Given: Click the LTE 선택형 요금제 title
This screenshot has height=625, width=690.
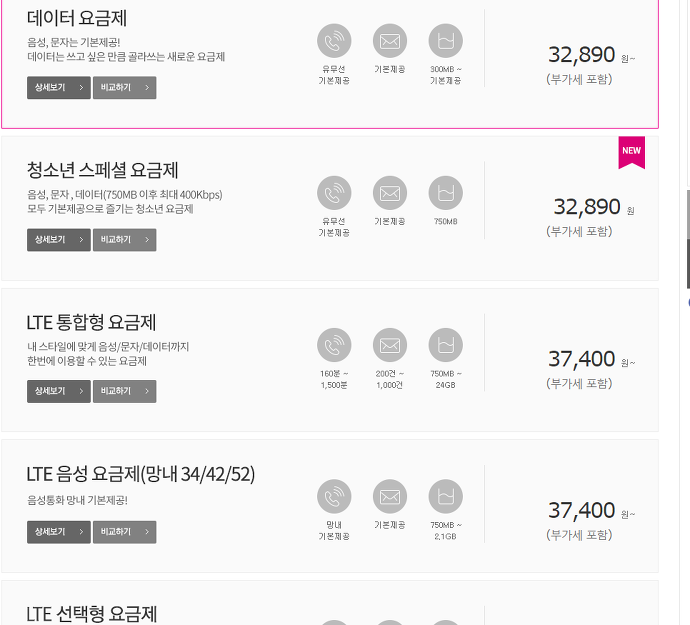Looking at the screenshot, I should coord(92,614).
